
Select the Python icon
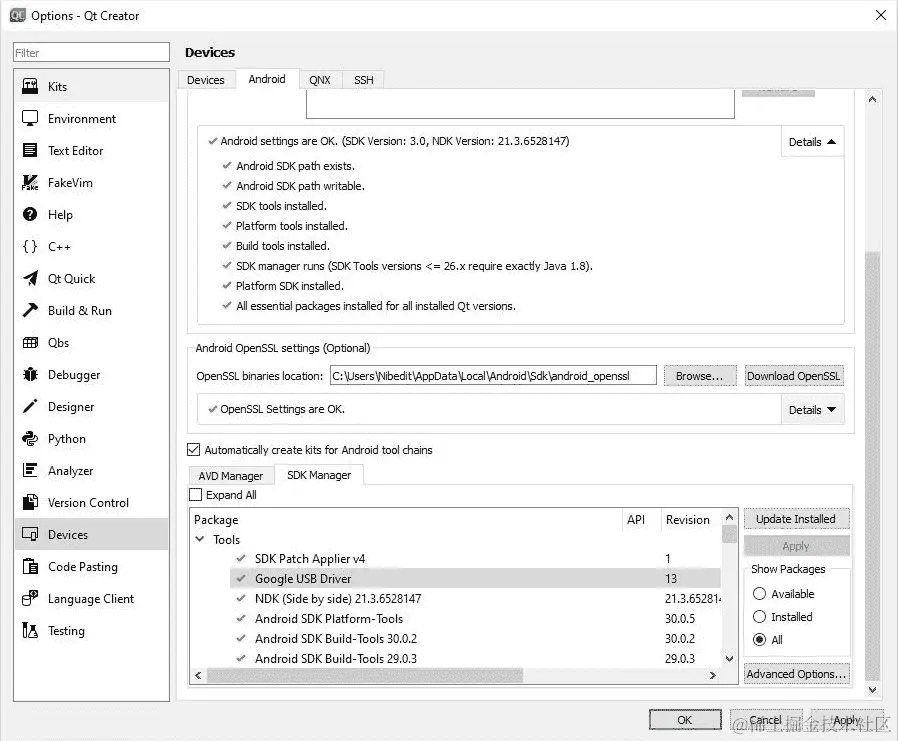coord(30,439)
